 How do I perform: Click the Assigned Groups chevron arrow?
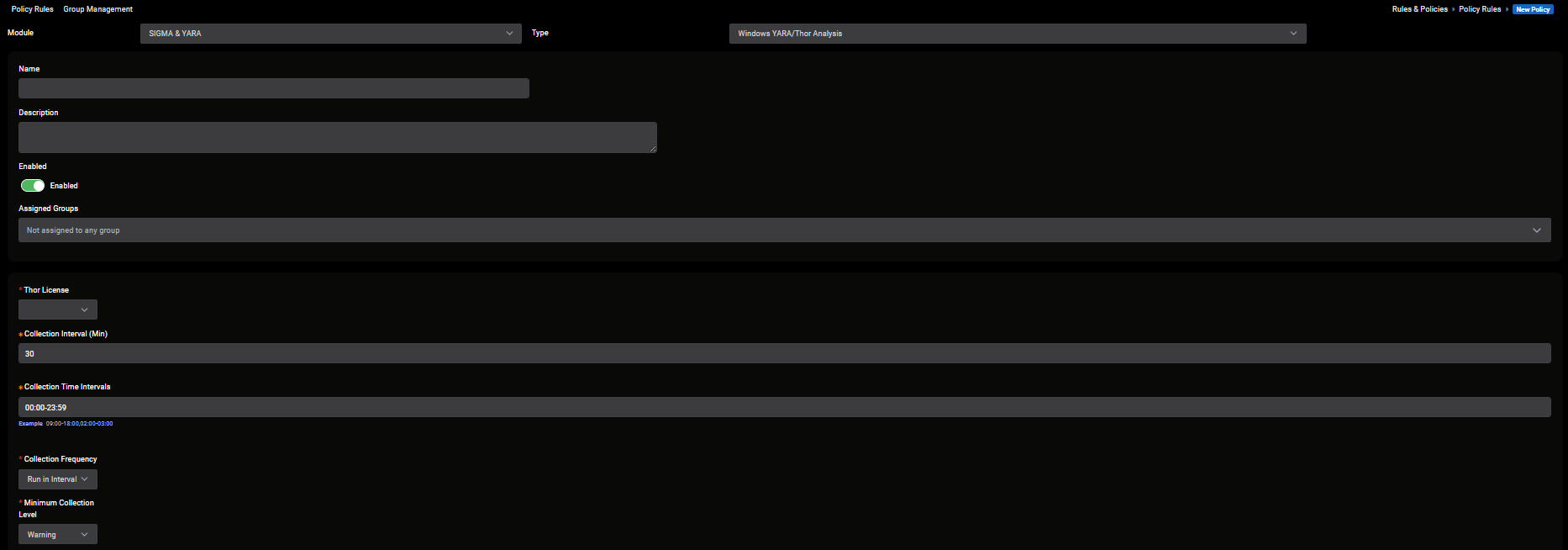1537,230
